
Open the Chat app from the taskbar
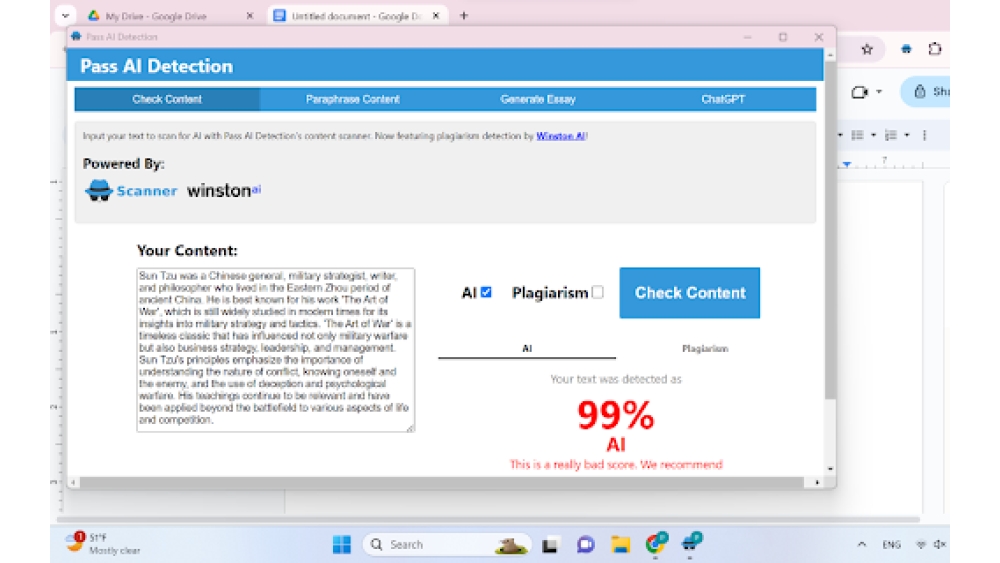pyautogui.click(x=585, y=545)
